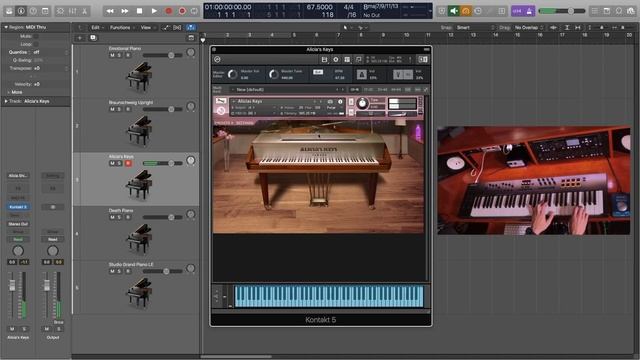Viewport: 640px width, 360px height.
Task: Select the Death Piano track piano icon
Action: [x=139, y=238]
